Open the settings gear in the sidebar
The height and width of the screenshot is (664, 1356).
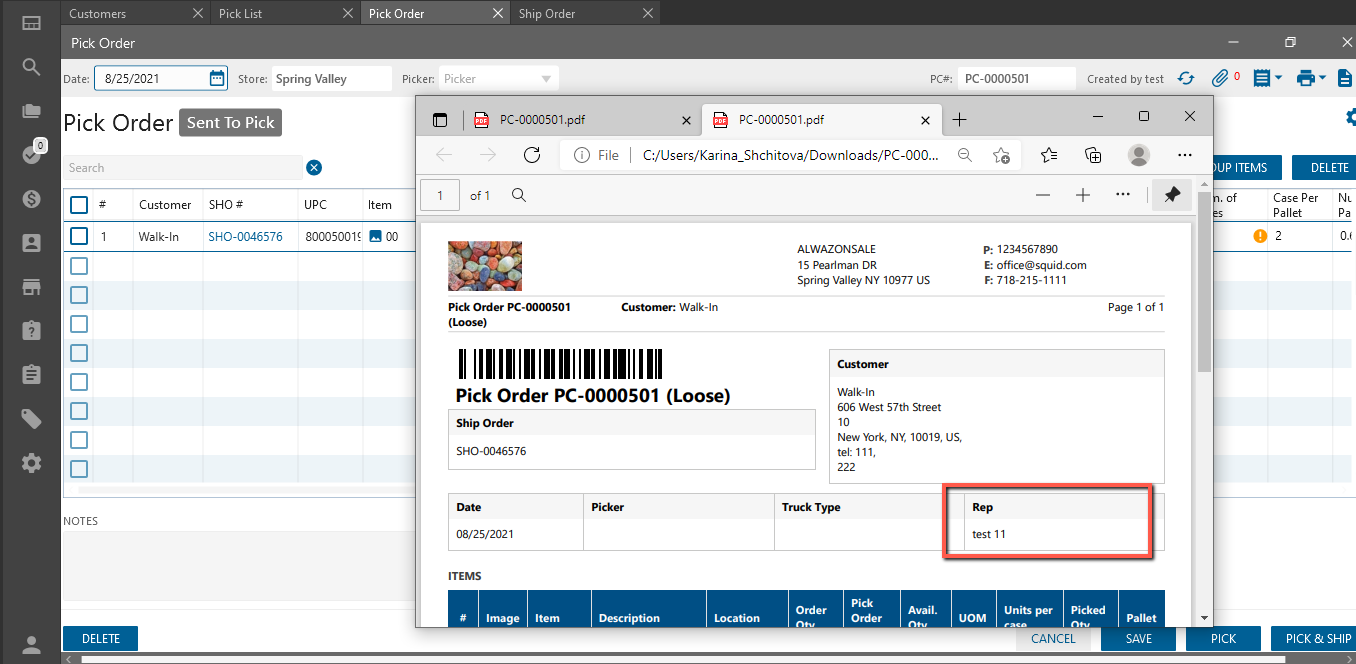point(31,463)
